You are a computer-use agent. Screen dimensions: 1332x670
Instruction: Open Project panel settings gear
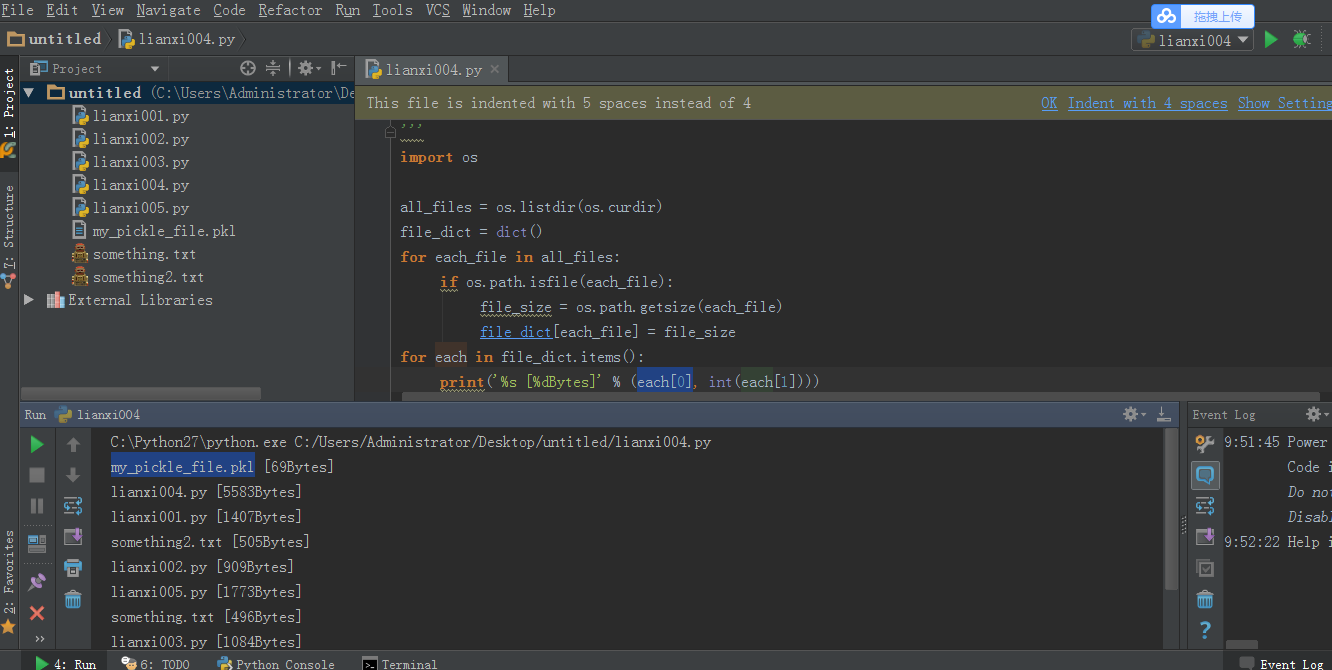pos(309,68)
